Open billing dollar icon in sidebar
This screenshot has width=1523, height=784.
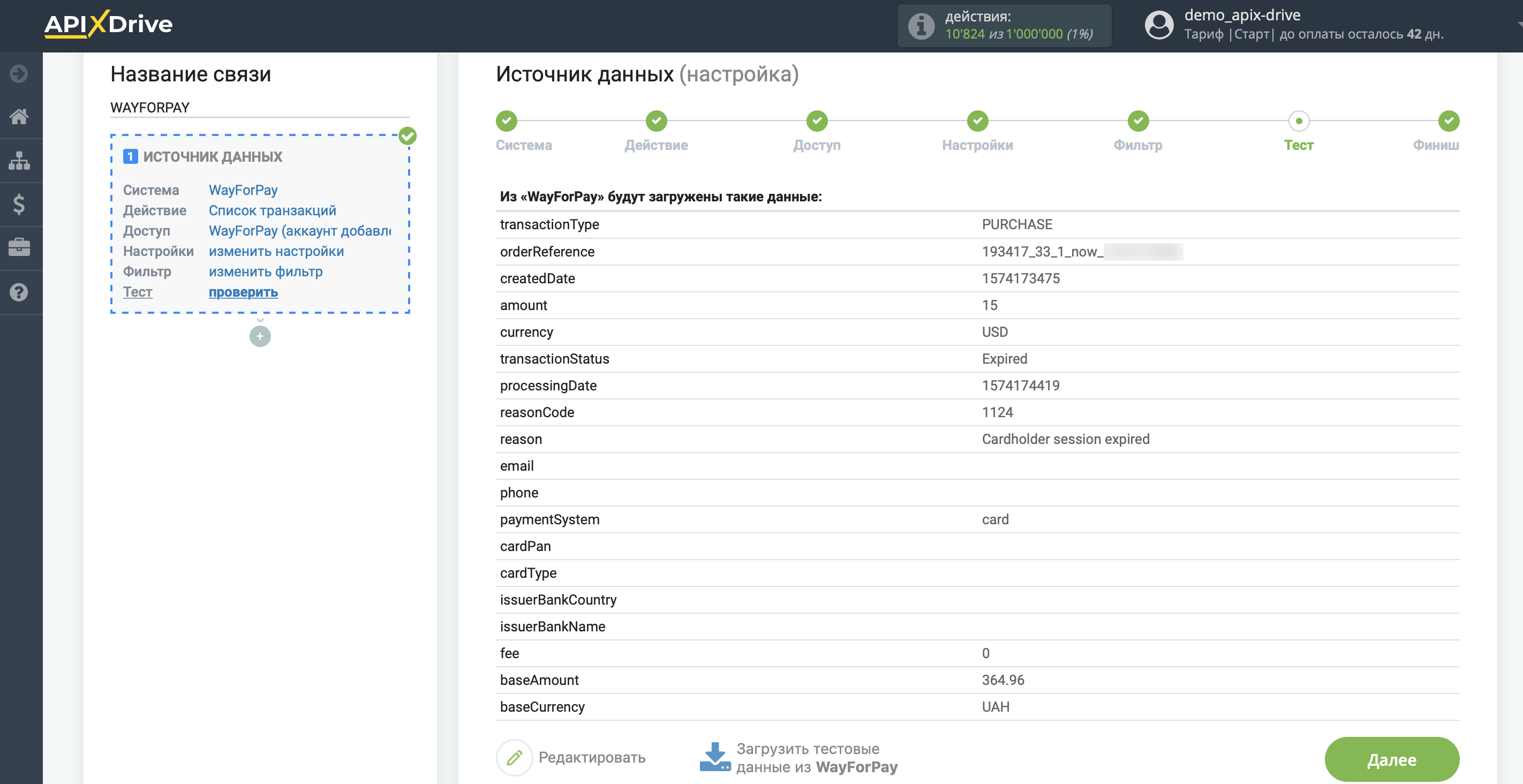tap(19, 204)
